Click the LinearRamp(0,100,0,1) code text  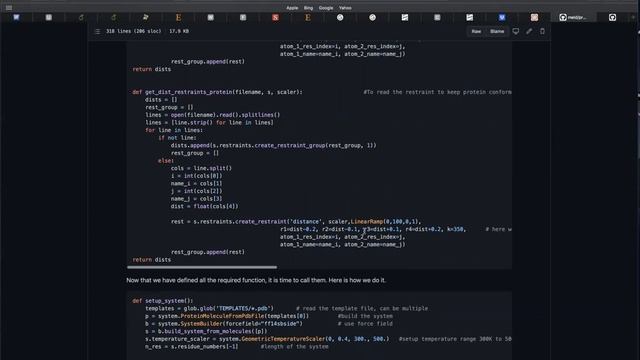coord(384,222)
